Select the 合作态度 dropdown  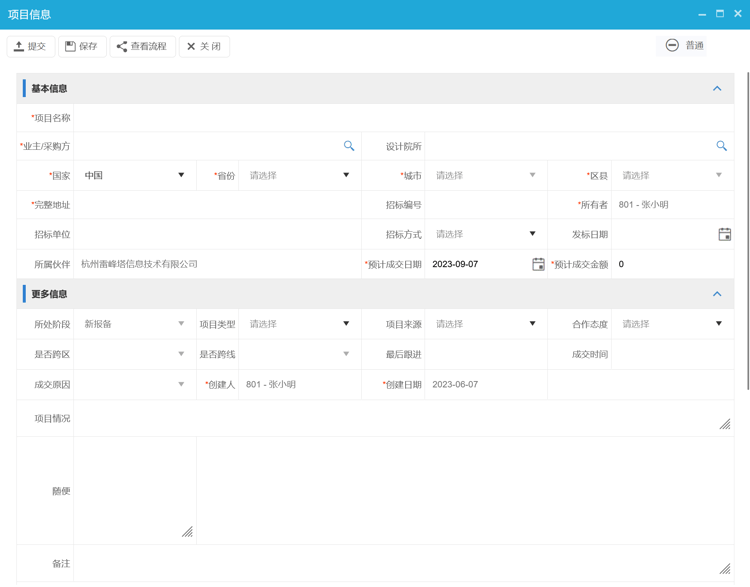pos(671,324)
